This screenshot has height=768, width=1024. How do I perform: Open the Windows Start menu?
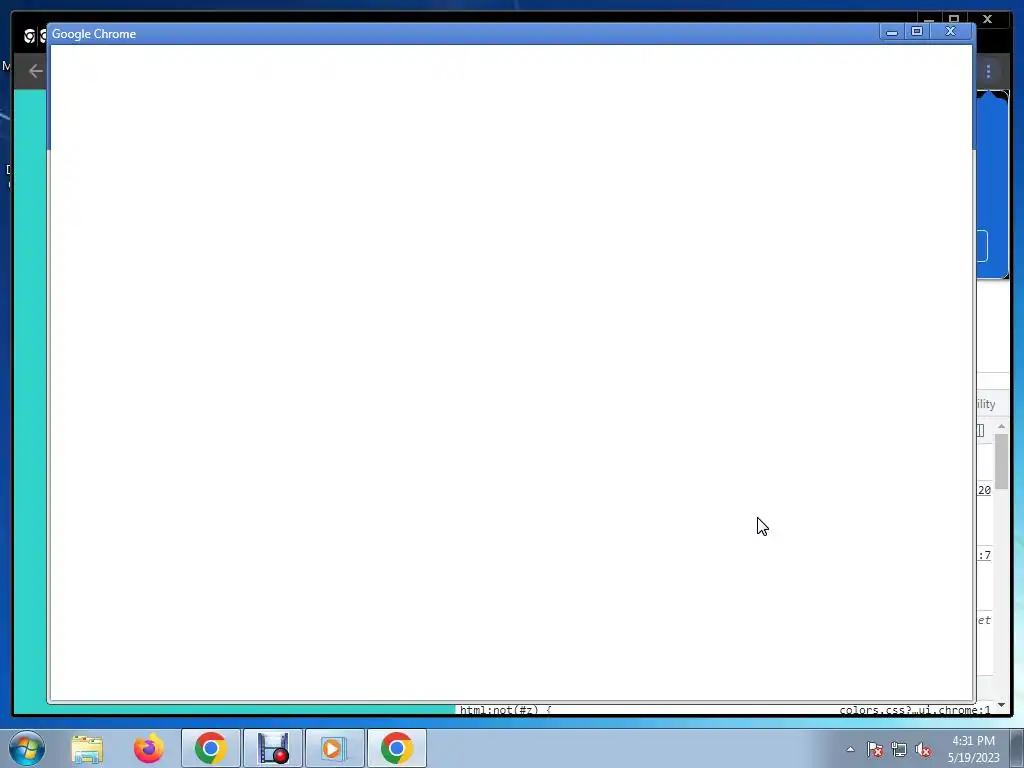coord(27,748)
